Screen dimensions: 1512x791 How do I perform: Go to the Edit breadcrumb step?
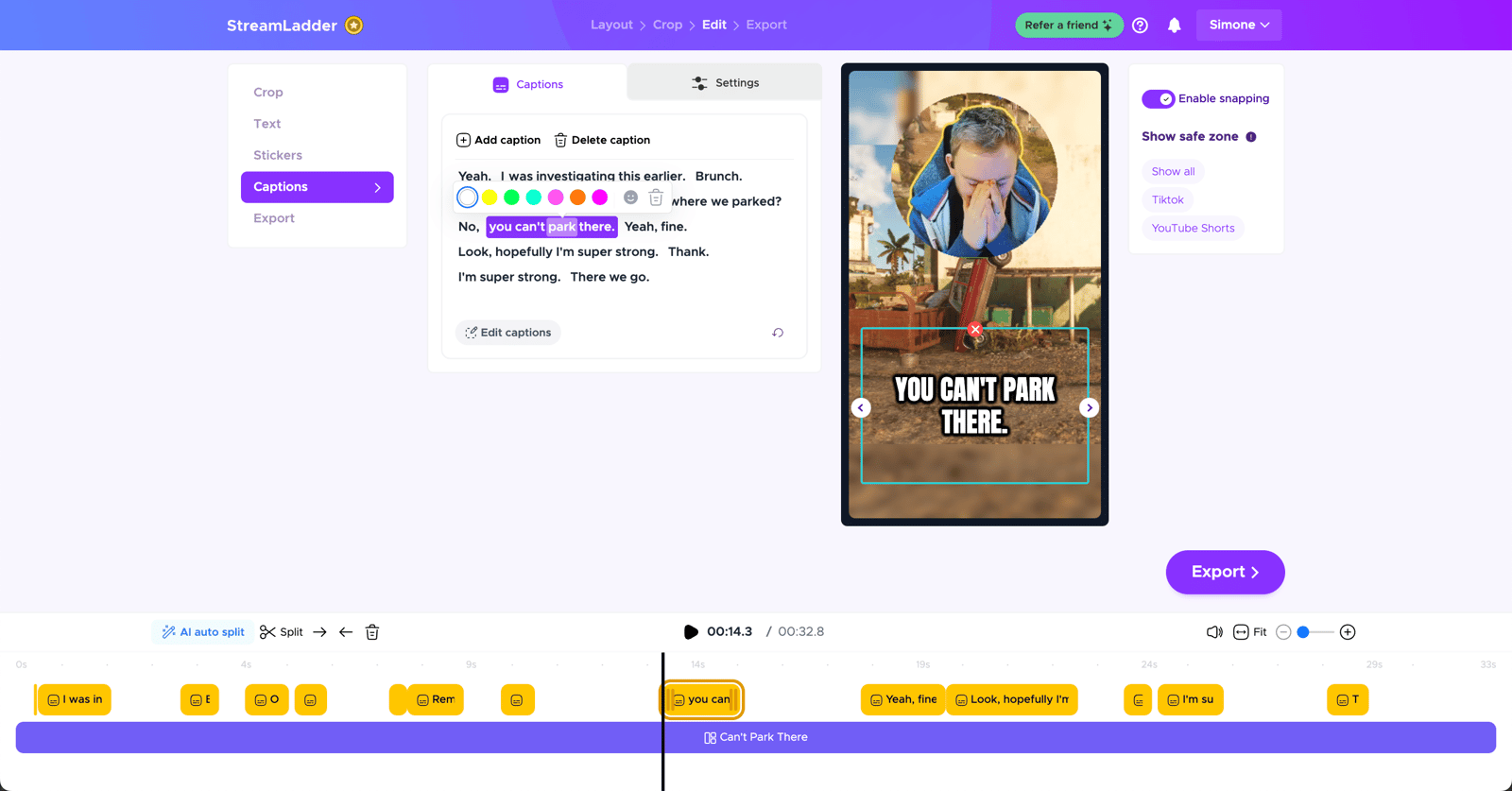click(x=714, y=25)
